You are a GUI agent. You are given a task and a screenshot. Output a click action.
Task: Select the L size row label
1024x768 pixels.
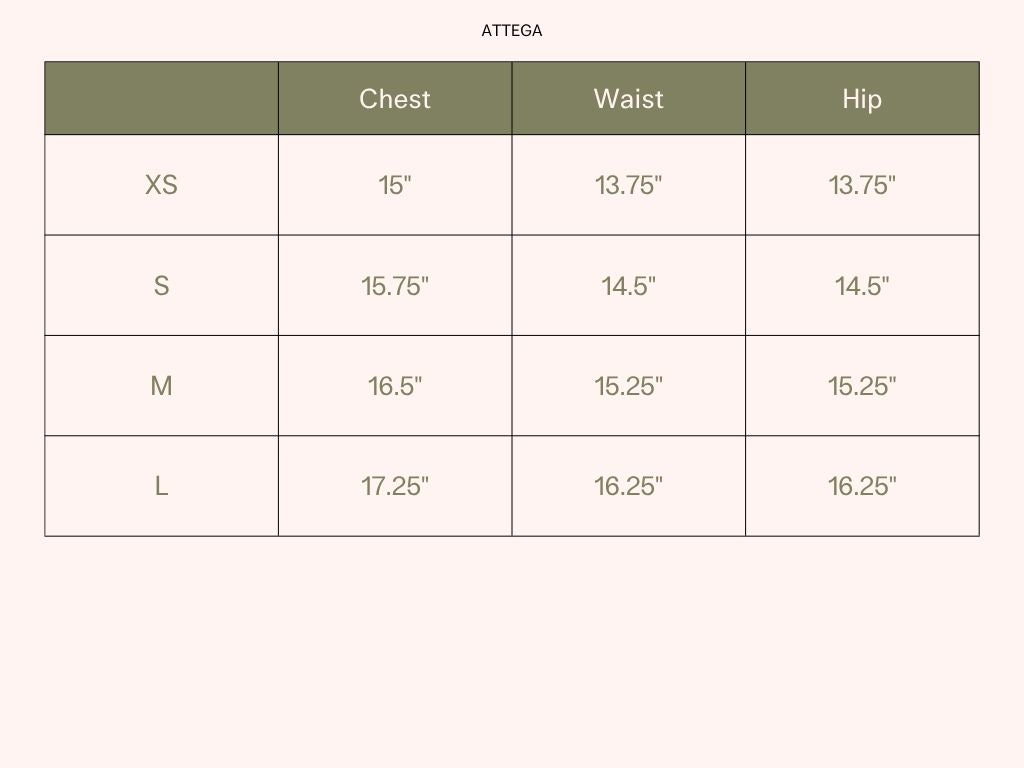click(161, 487)
